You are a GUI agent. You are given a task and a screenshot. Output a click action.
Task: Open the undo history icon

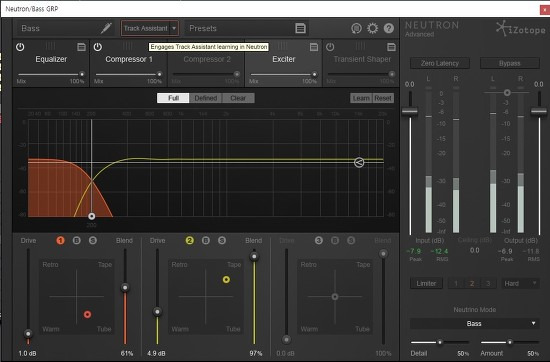point(356,28)
